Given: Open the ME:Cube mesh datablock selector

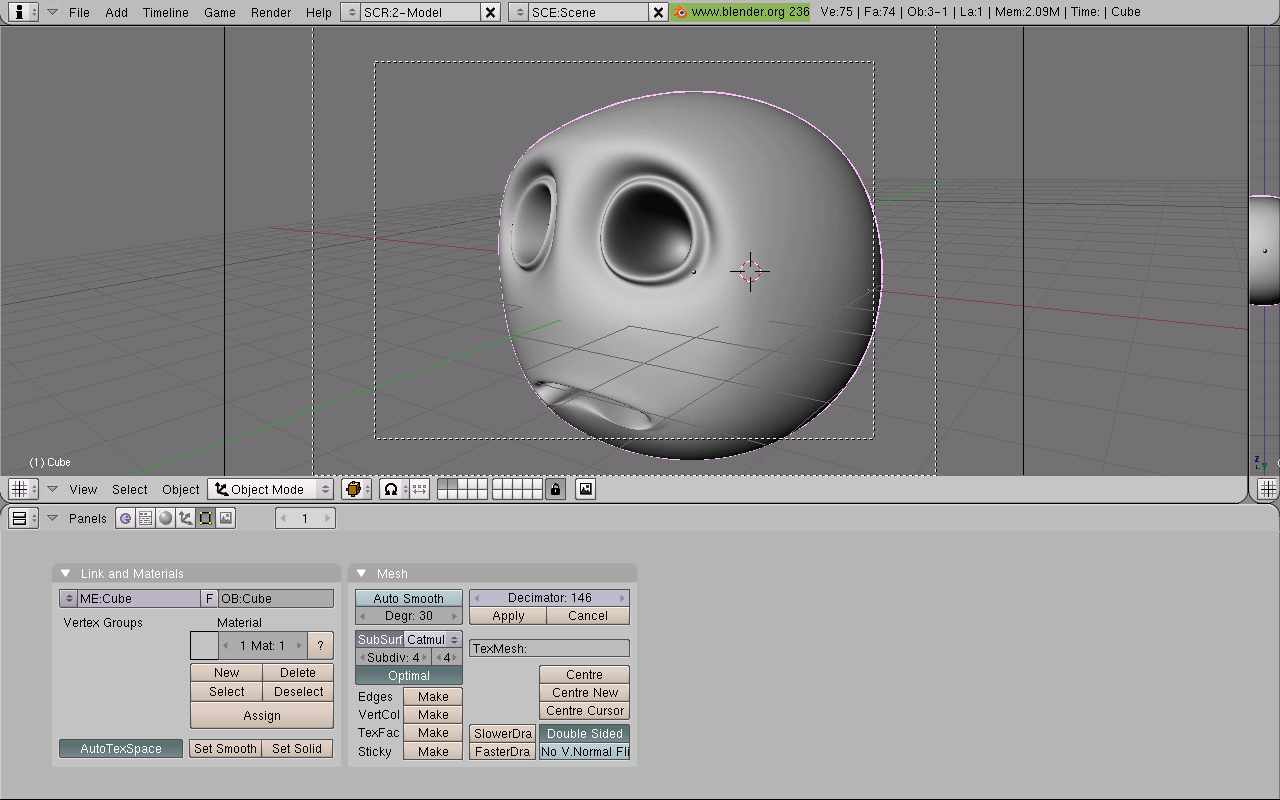Looking at the screenshot, I should [x=68, y=599].
